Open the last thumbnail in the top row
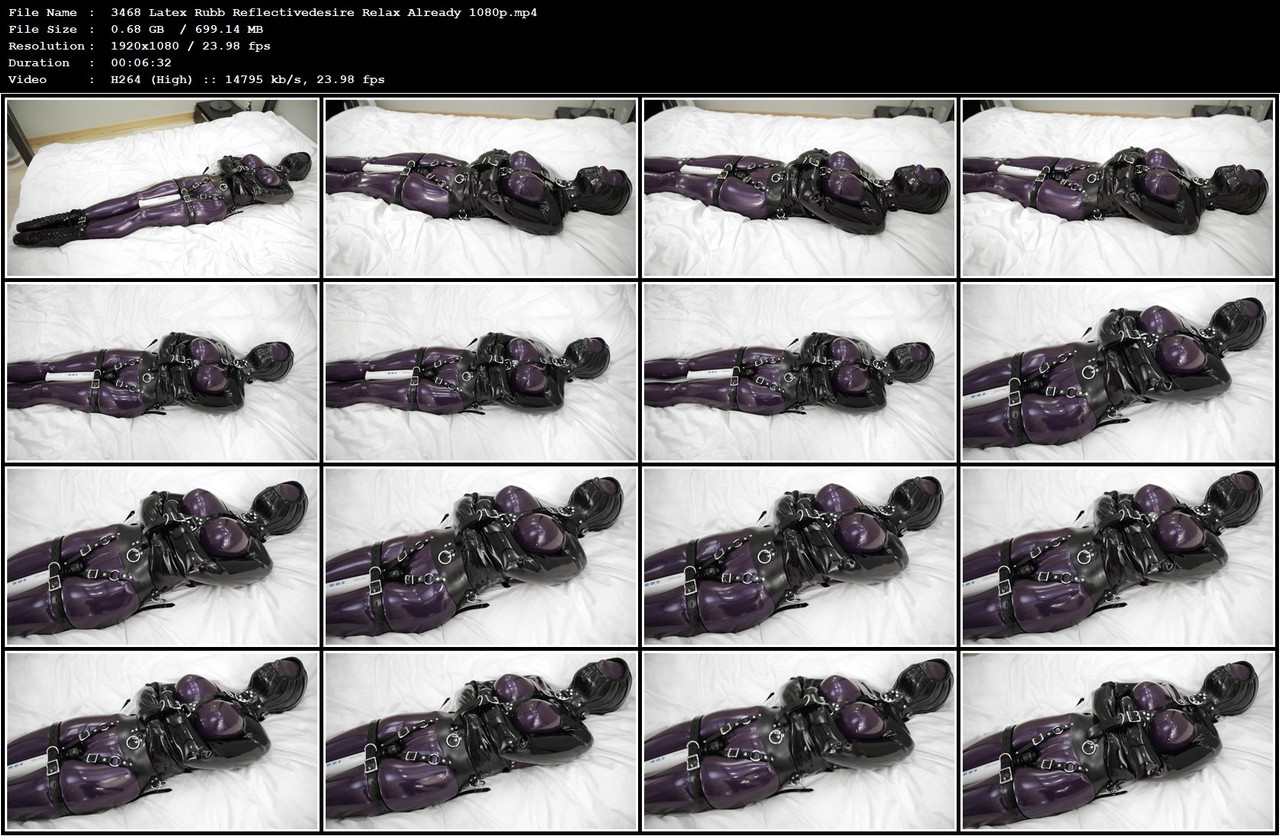The width and height of the screenshot is (1280, 836). (1118, 187)
